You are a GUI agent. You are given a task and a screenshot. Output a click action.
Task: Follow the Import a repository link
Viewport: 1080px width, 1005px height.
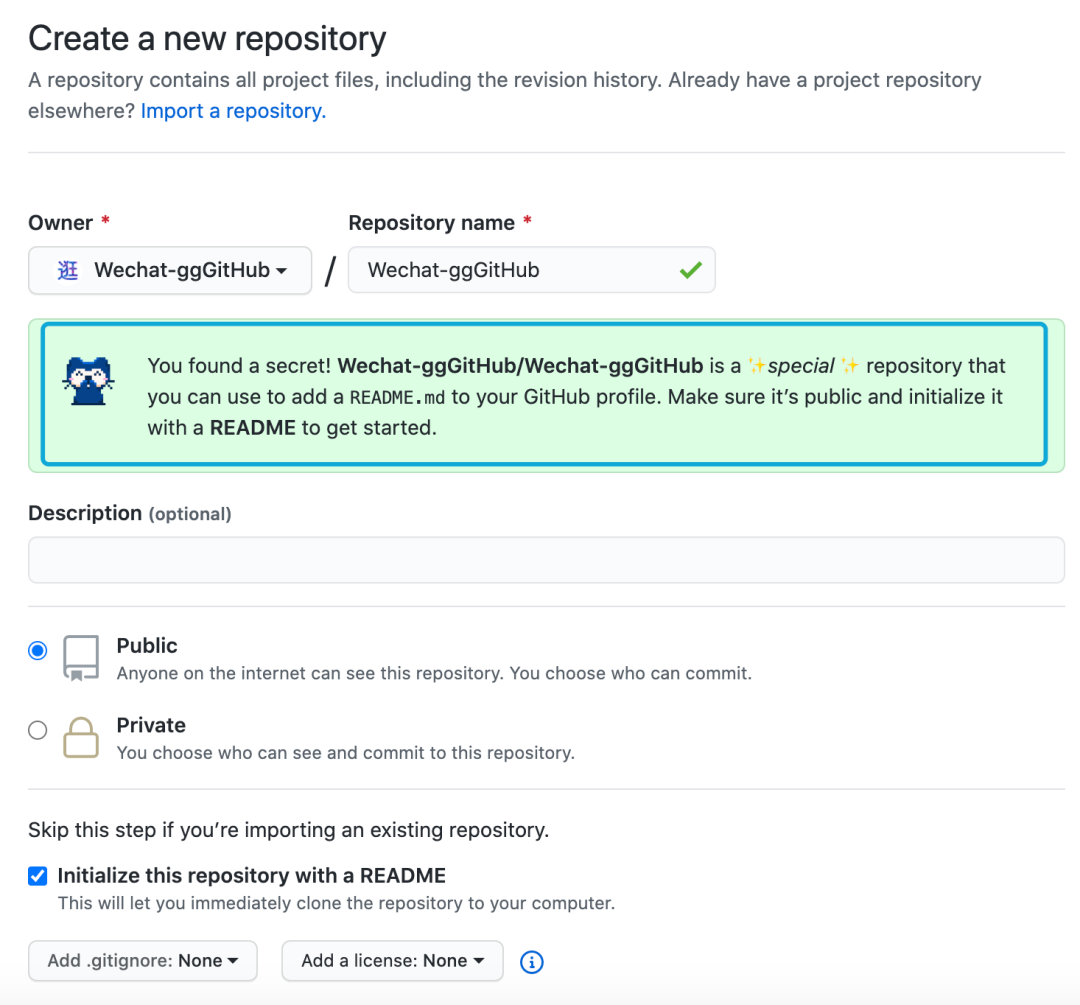coord(233,111)
